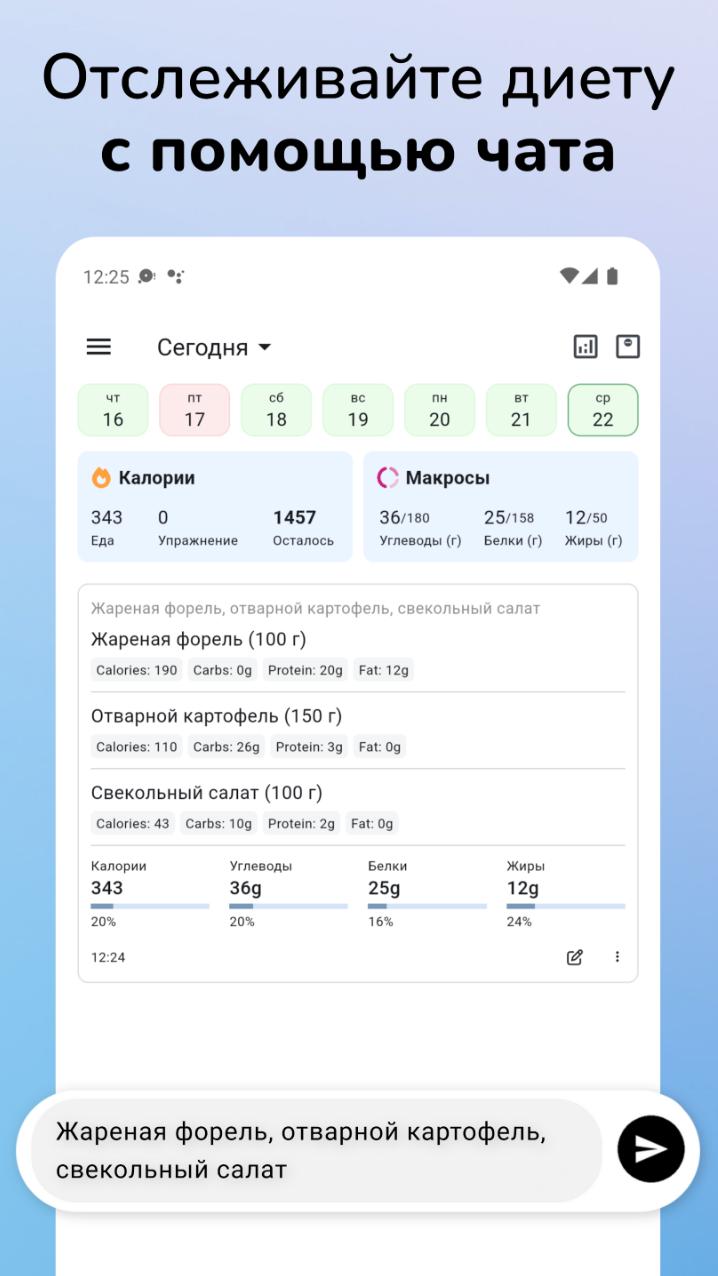
Task: Open the three-dot meal options menu
Action: [617, 957]
